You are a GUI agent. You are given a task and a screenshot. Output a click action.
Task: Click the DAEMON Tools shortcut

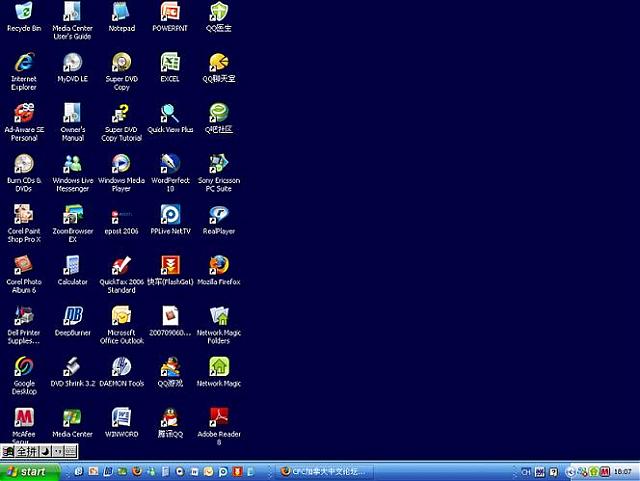coord(122,366)
